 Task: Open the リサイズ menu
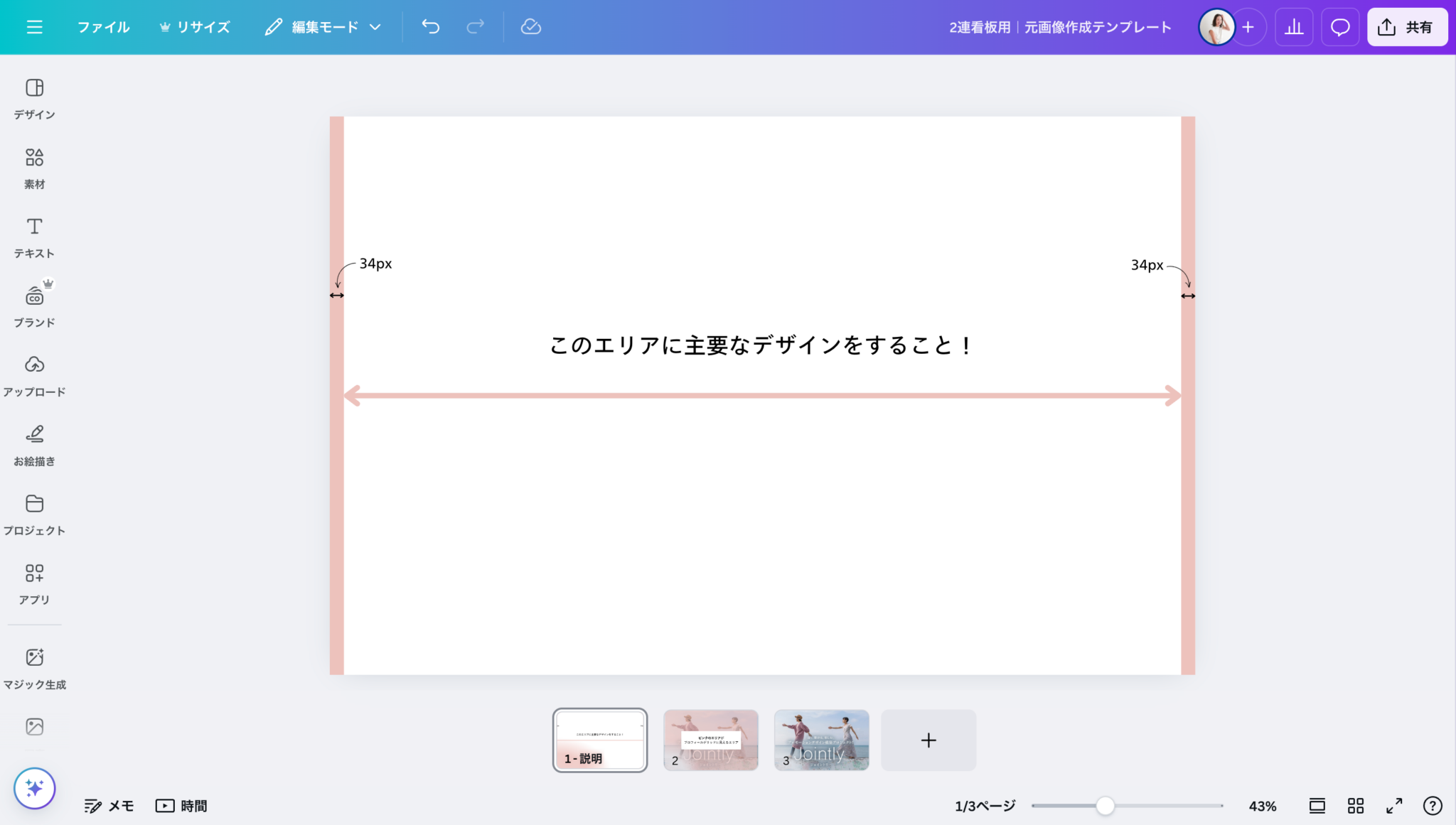tap(196, 26)
